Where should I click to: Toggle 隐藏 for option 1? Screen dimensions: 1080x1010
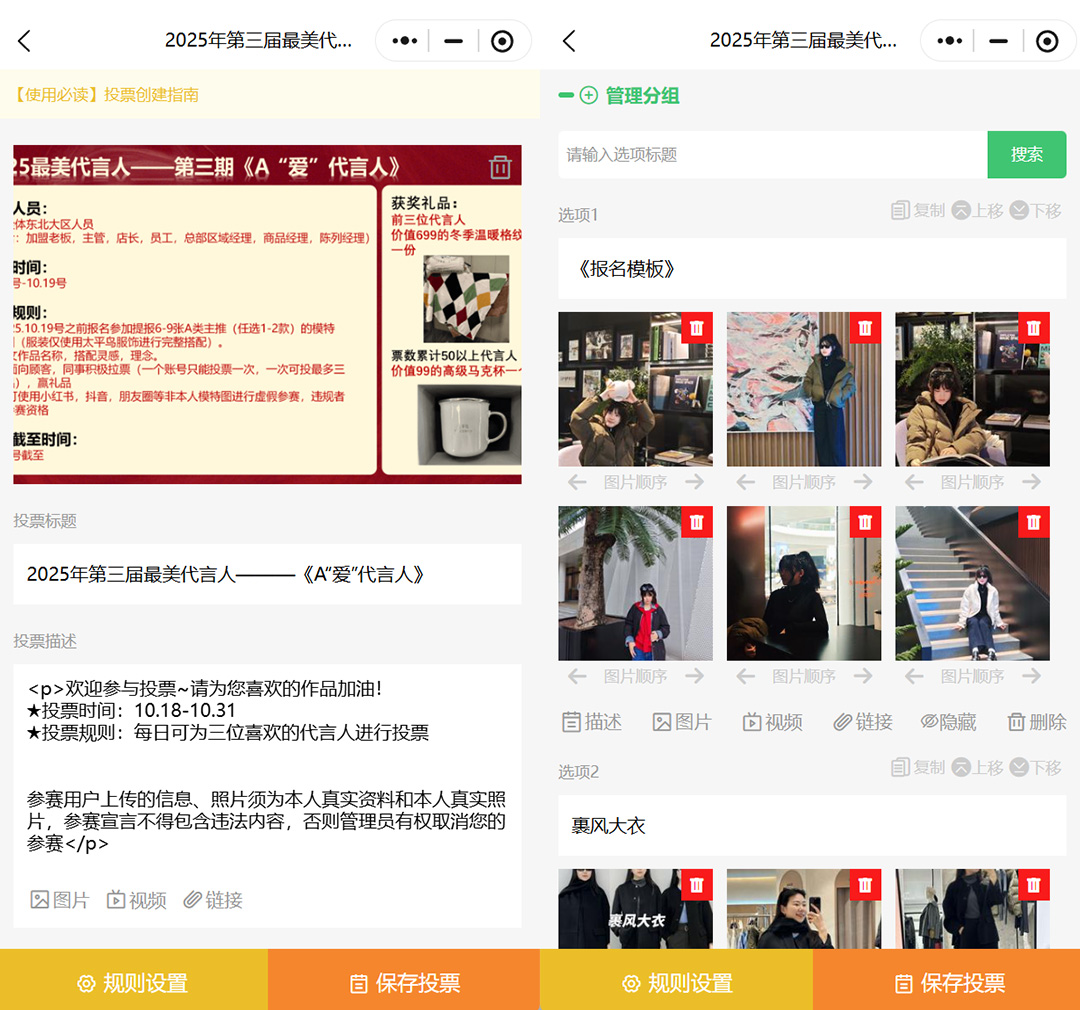(x=948, y=722)
